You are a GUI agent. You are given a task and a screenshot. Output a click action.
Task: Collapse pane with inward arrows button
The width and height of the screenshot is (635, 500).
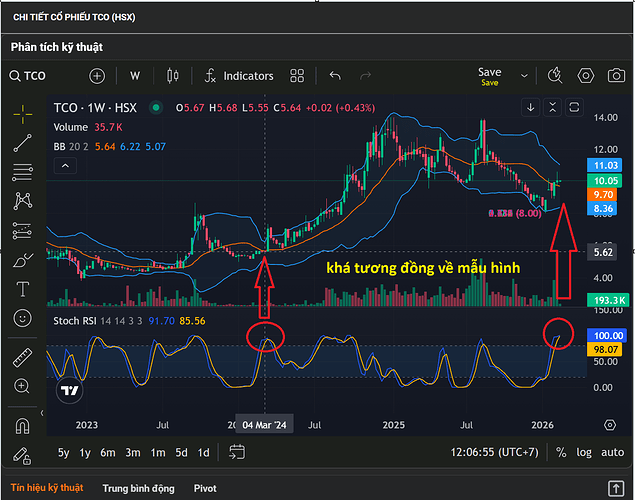(x=552, y=108)
